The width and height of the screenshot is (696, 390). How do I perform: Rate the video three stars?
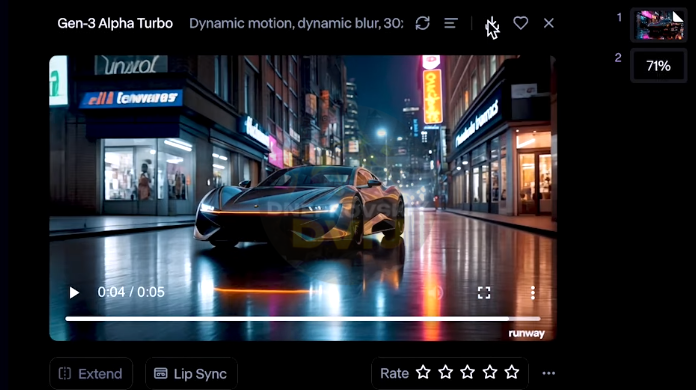click(467, 372)
